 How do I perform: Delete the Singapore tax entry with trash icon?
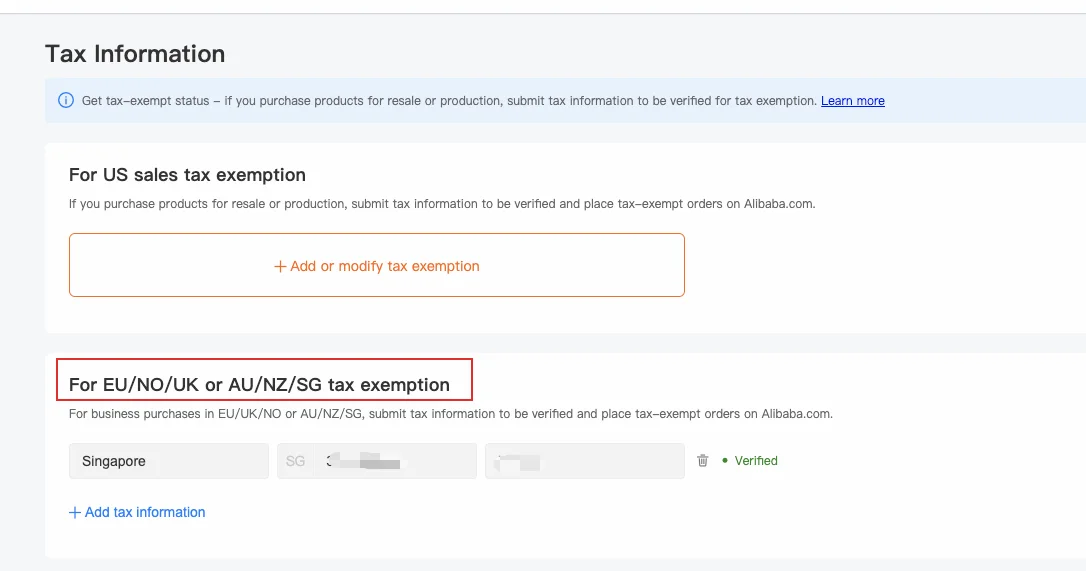point(703,461)
